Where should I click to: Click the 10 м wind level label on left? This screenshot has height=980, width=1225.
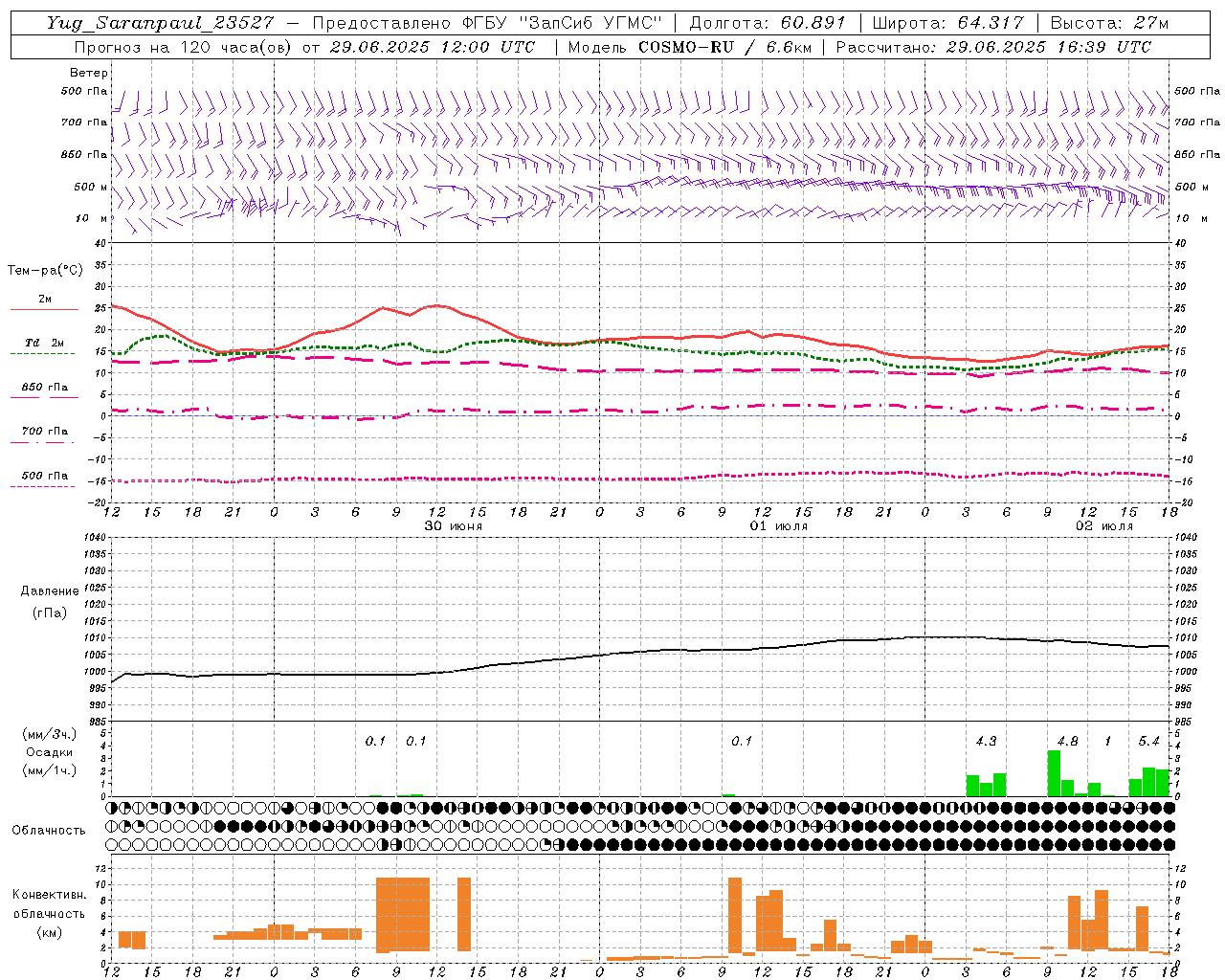coord(93,218)
